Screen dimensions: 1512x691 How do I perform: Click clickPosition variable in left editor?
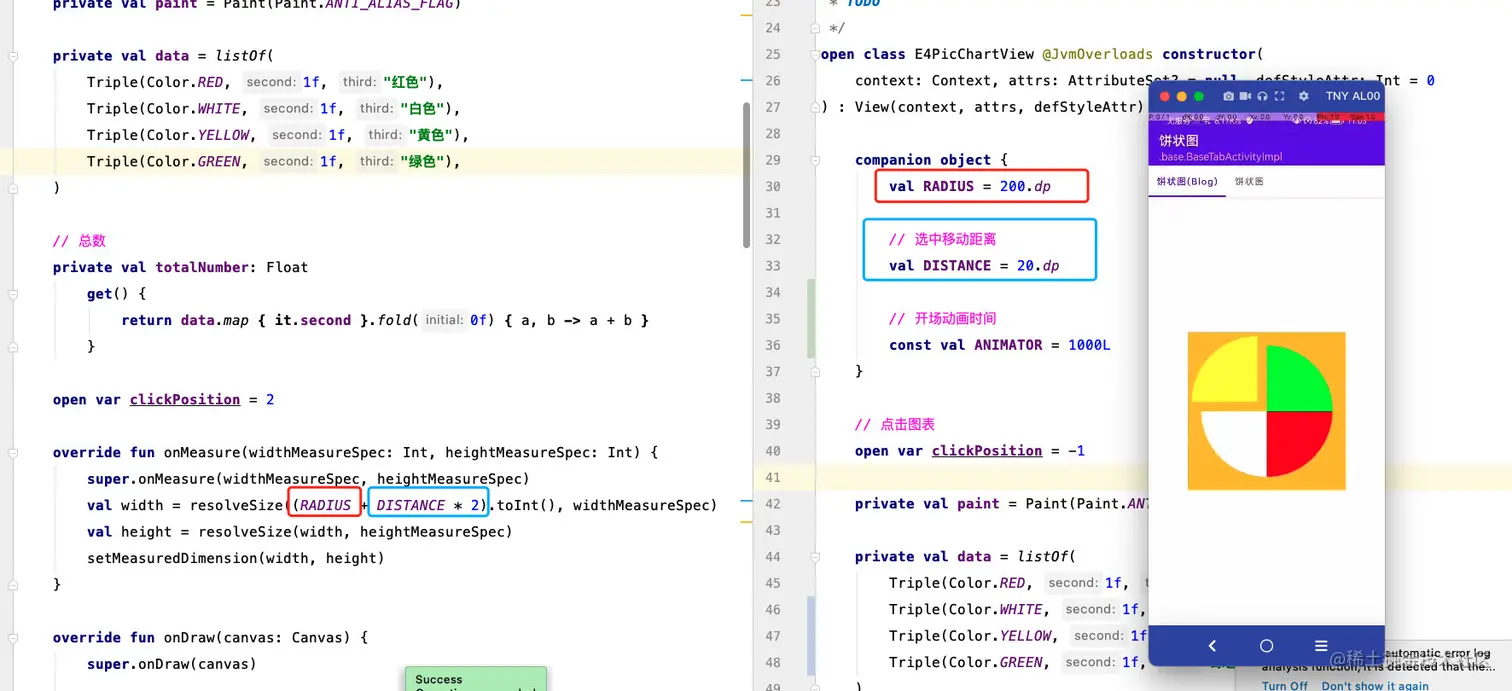(x=185, y=400)
